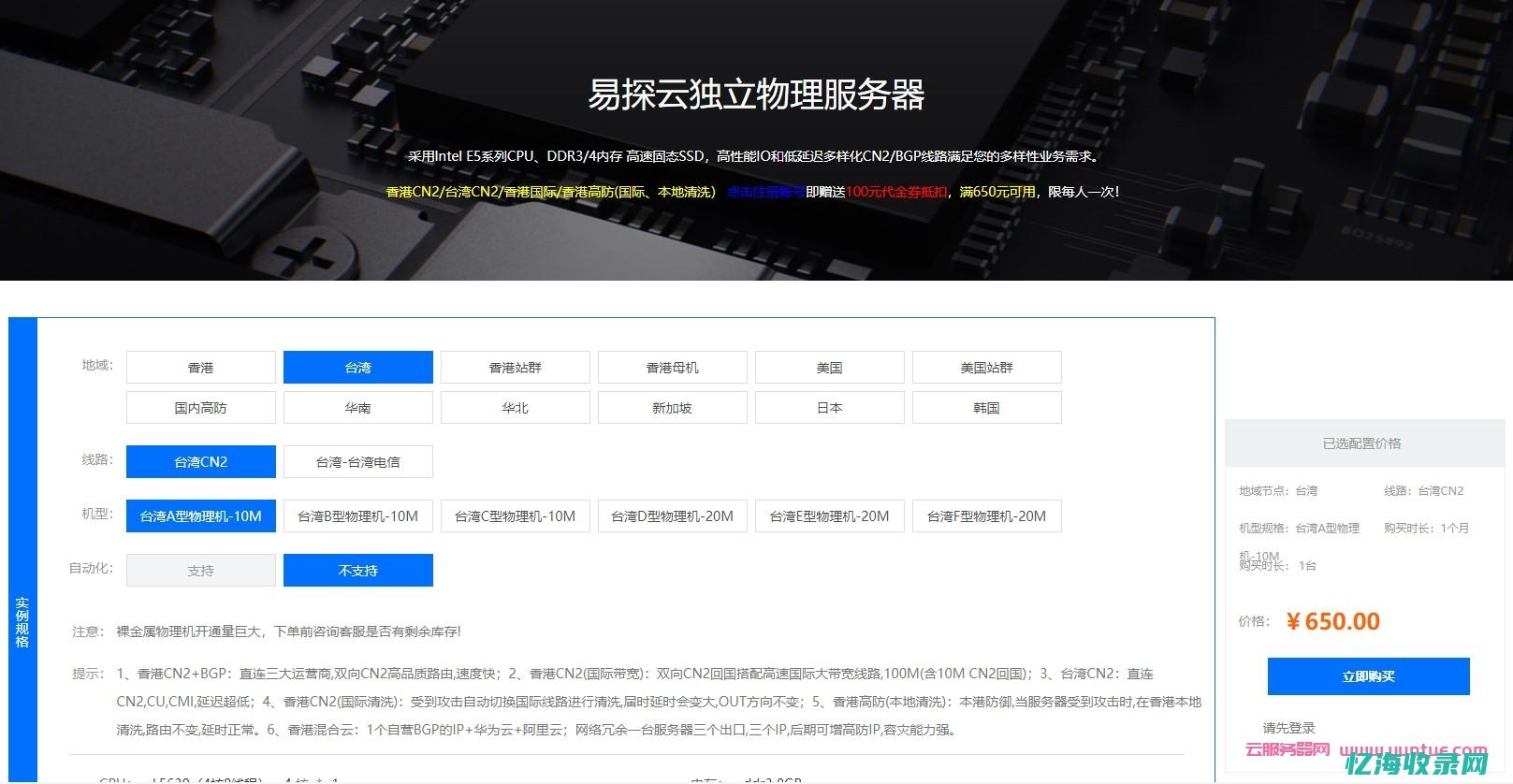
Task: Click the ¥650.00 price value
Action: point(1333,621)
